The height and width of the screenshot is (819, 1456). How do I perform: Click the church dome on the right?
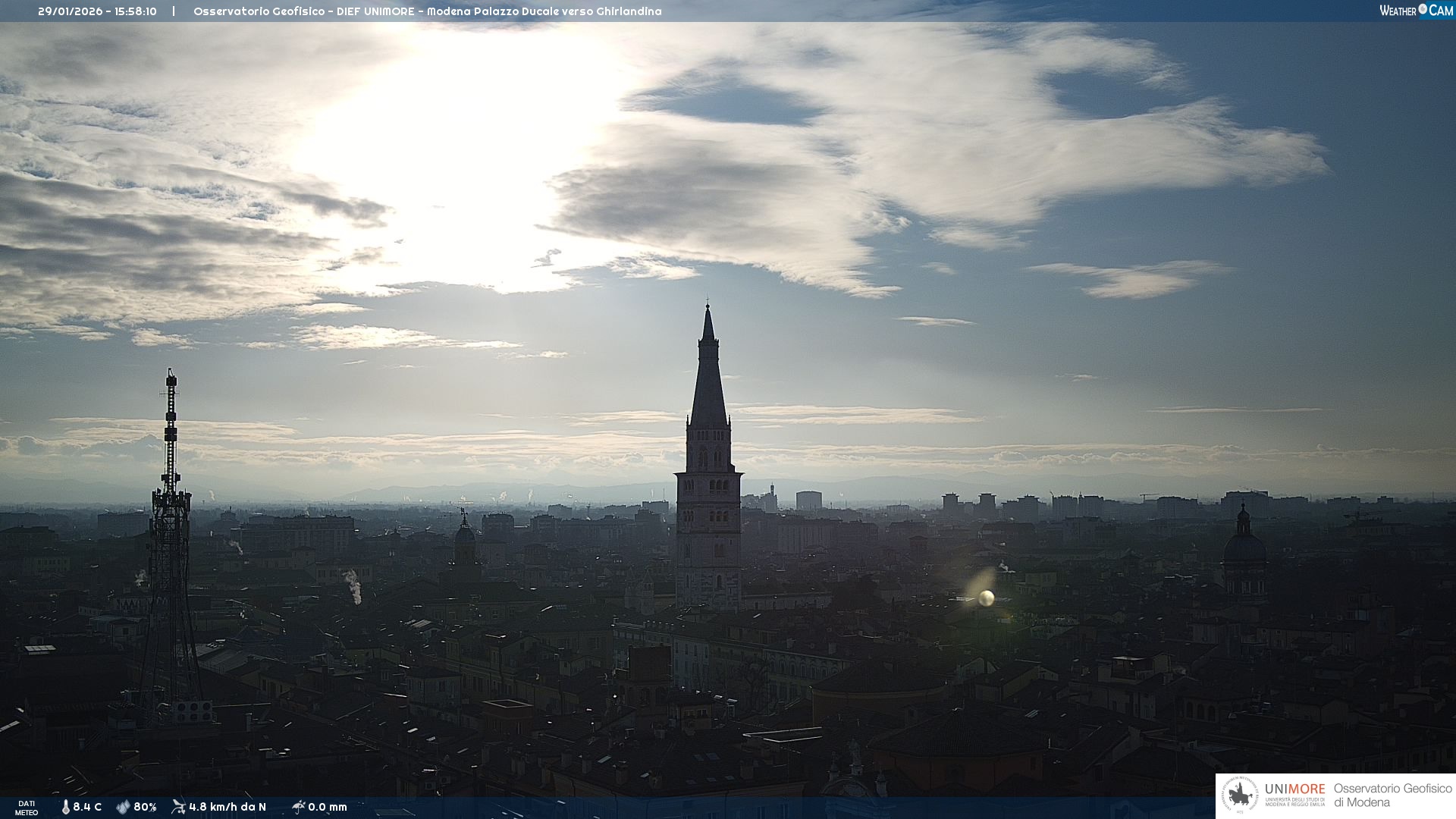tap(1244, 548)
